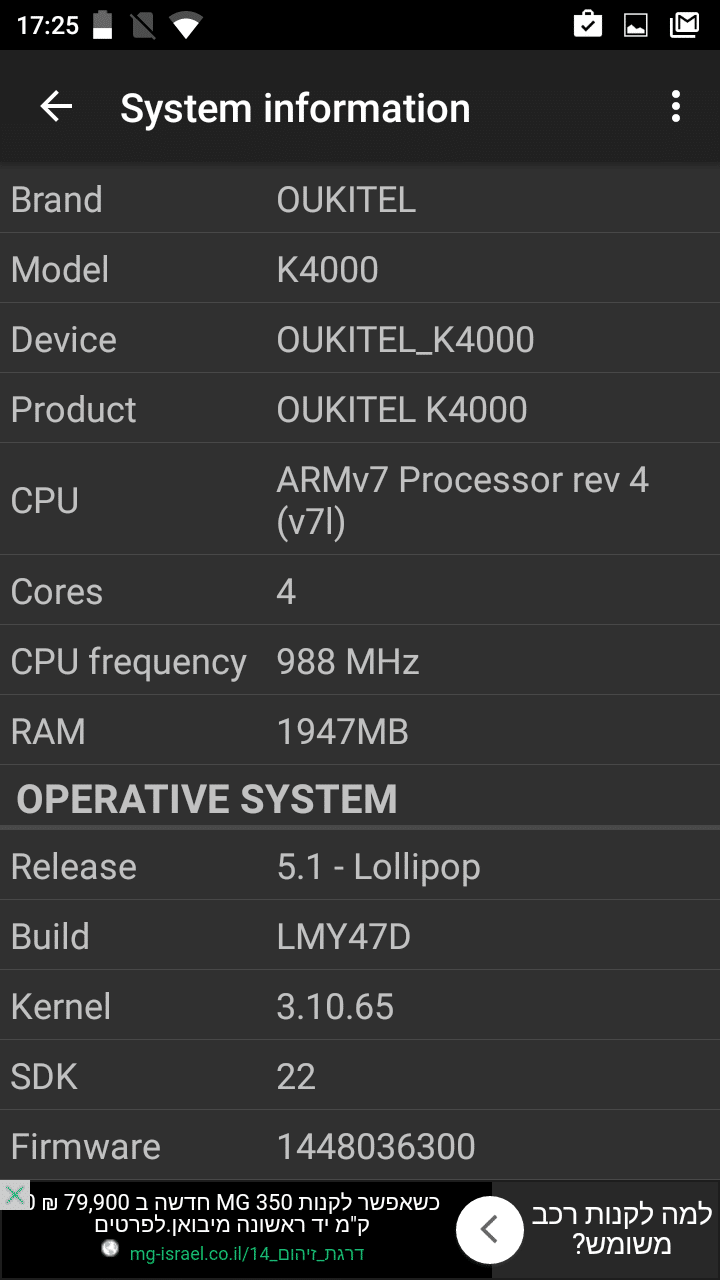Open the mg-israel.co.il ad link
This screenshot has height=1280, width=720.
246,1253
